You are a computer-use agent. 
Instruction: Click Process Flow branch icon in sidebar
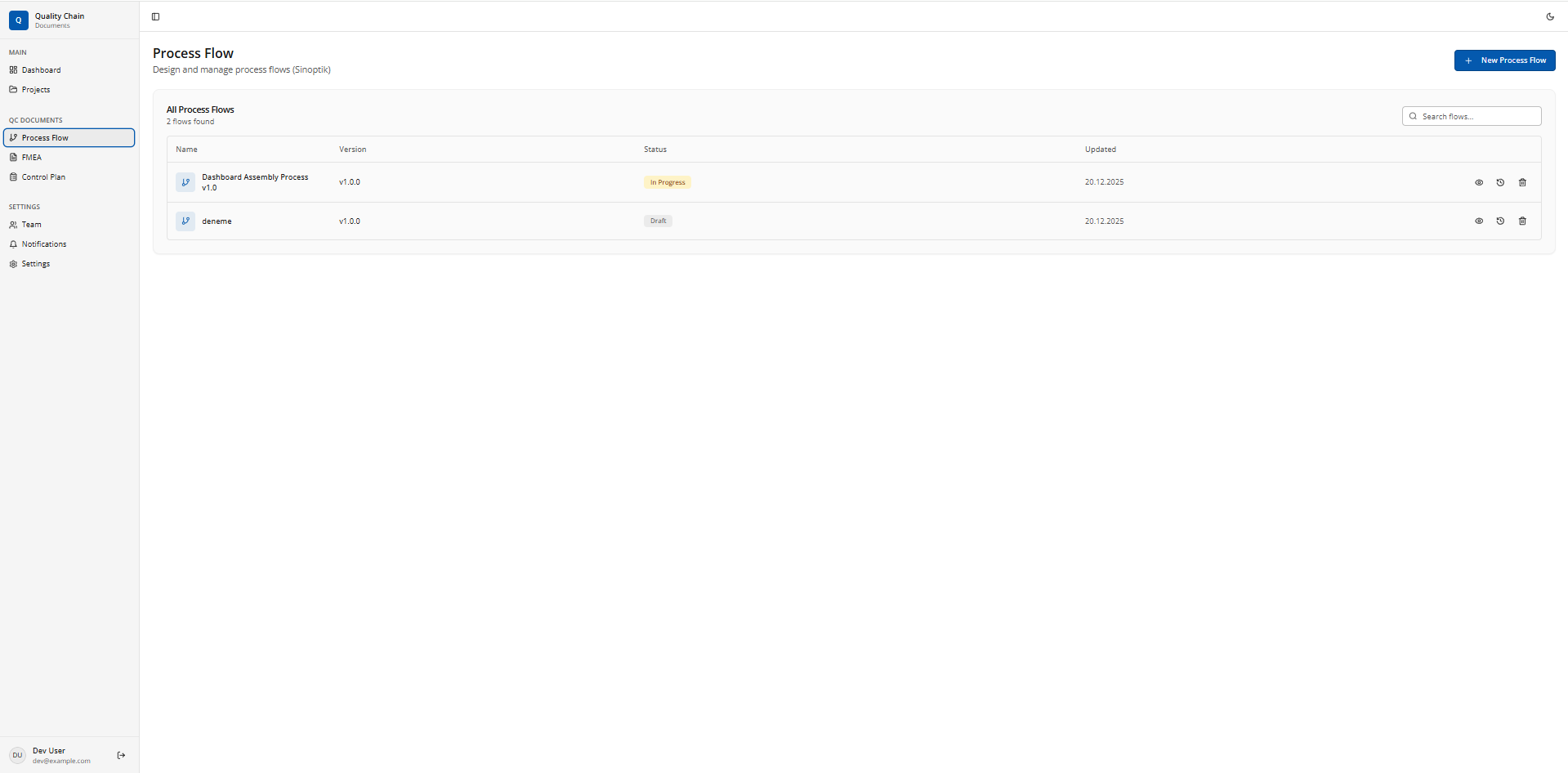tap(13, 138)
